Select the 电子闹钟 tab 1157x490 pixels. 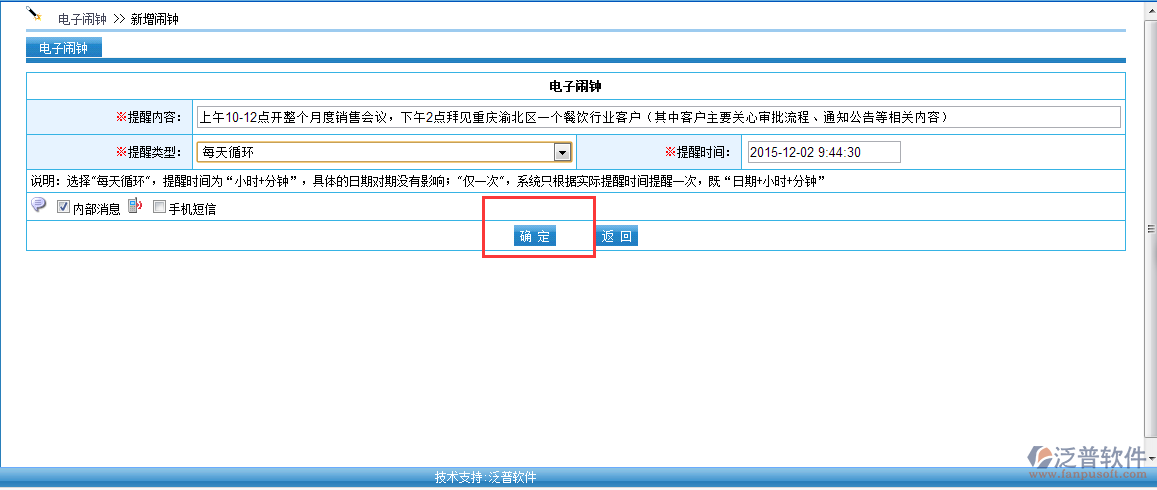(x=63, y=48)
